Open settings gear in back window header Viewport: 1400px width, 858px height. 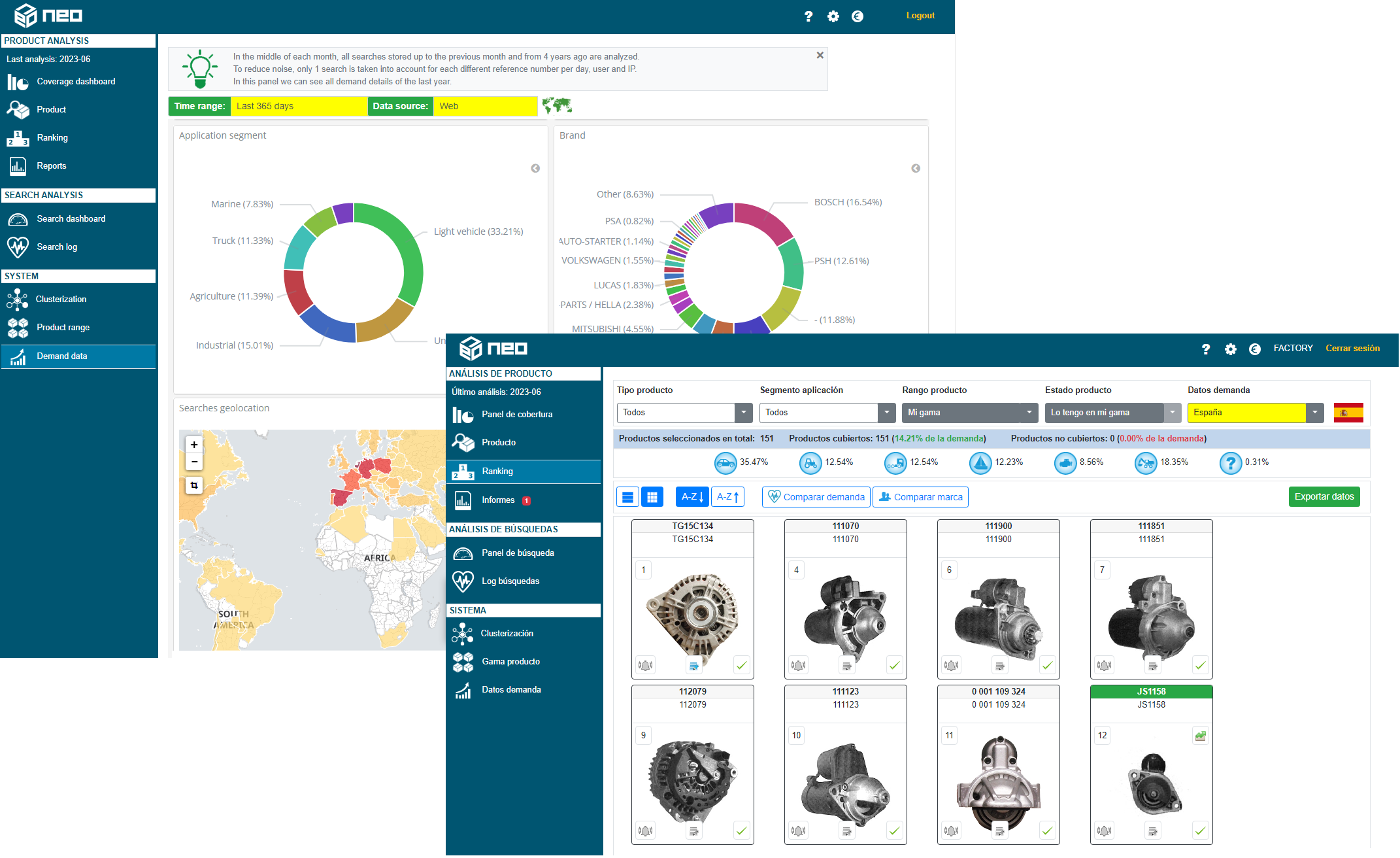coord(833,16)
